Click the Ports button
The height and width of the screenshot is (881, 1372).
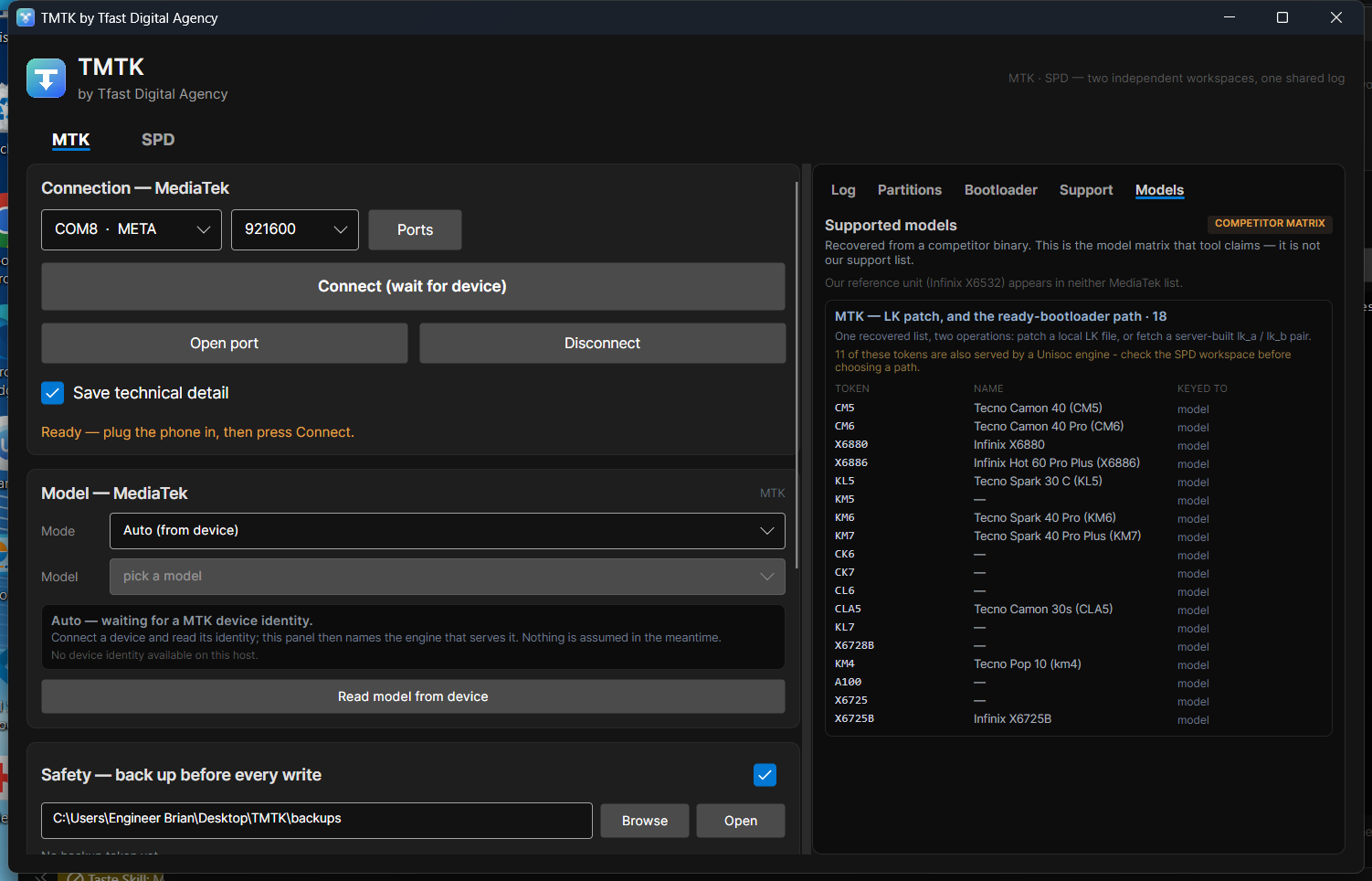point(415,229)
